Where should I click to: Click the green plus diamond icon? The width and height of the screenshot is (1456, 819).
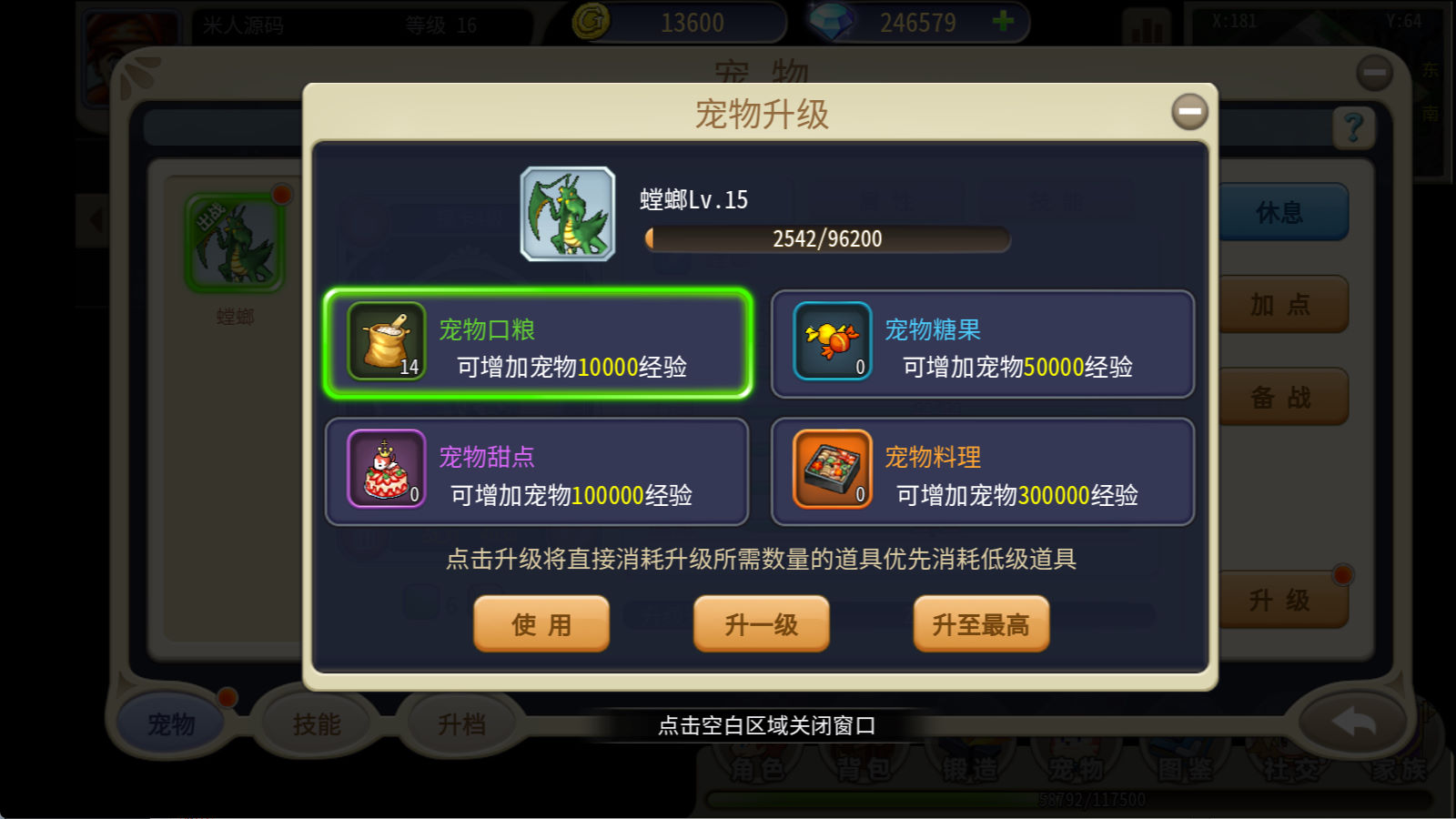pos(1003,21)
